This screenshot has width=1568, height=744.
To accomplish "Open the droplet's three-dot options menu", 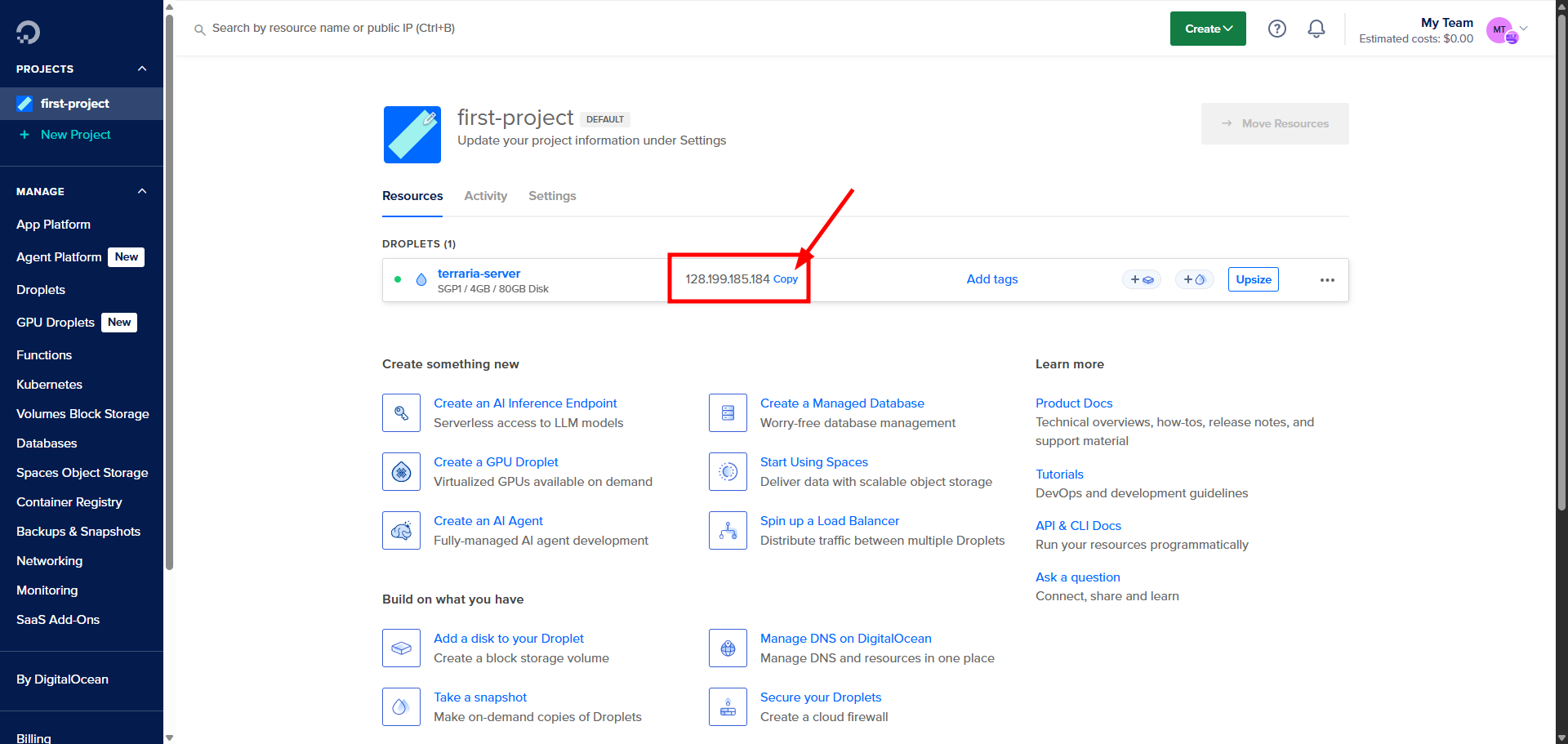I will (1326, 279).
